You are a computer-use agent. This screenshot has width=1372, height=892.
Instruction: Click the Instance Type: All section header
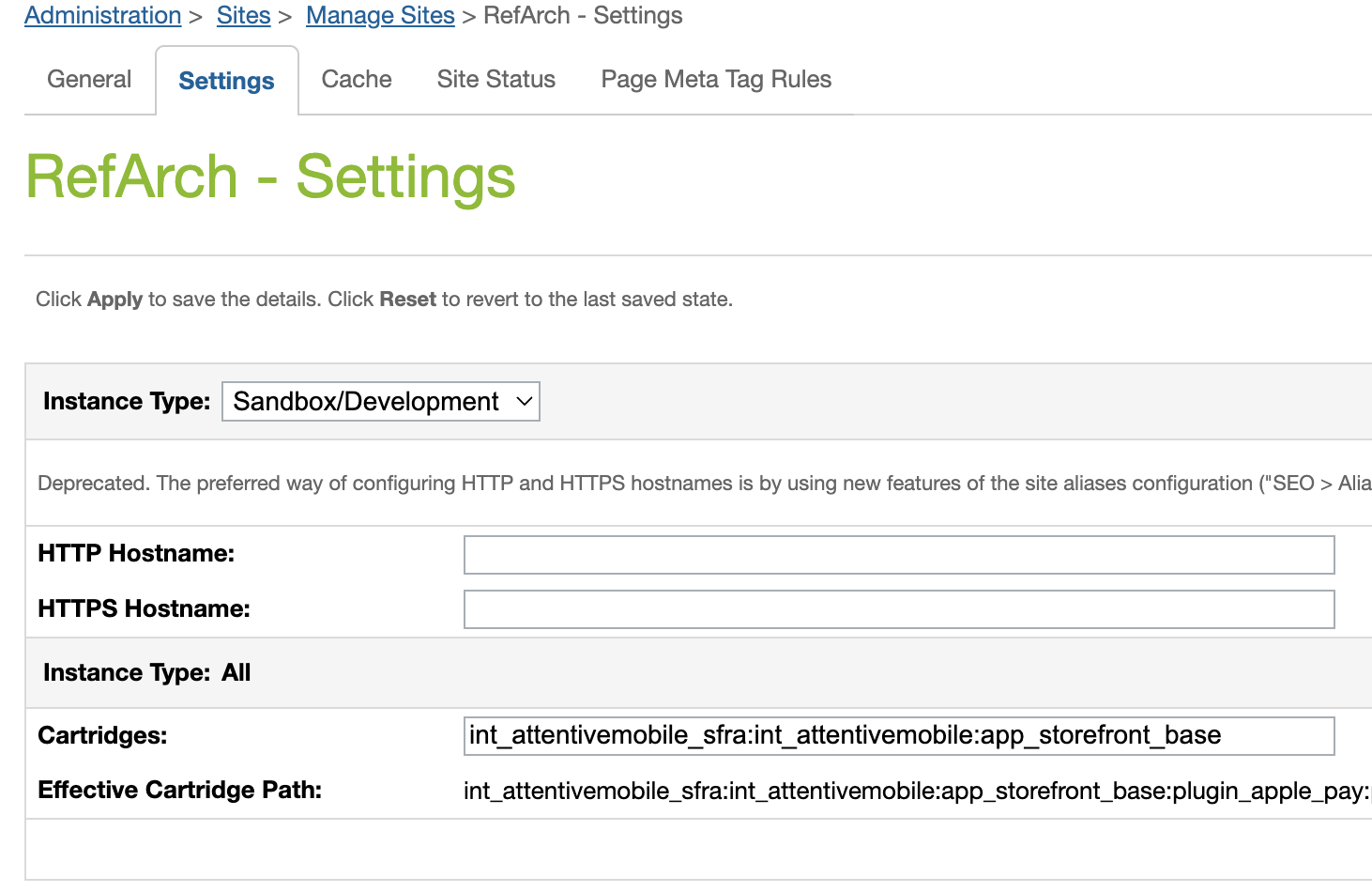(x=145, y=672)
